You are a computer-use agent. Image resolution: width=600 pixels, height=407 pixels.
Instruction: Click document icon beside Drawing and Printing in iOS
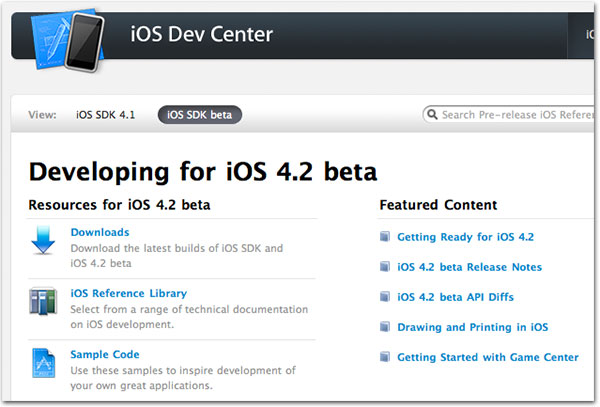(x=385, y=327)
